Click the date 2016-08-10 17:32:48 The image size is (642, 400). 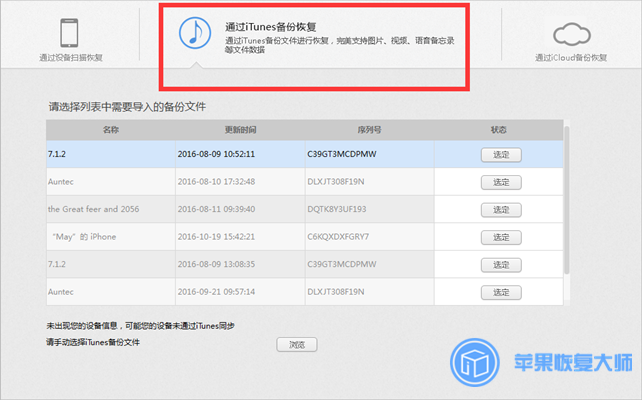click(216, 182)
